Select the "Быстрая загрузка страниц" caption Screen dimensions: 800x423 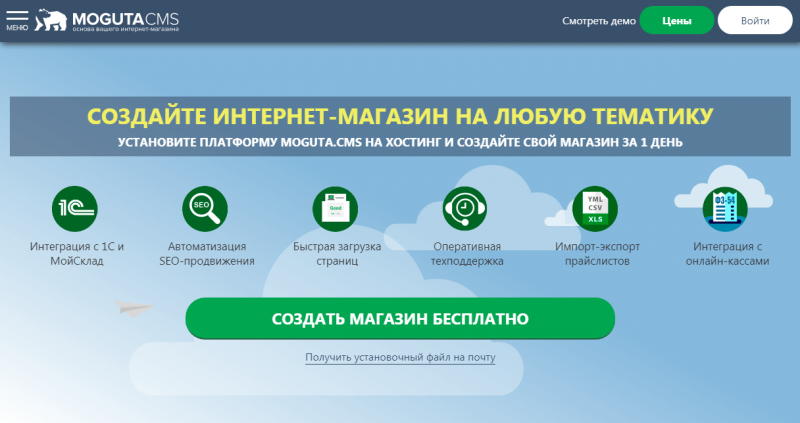coord(335,253)
